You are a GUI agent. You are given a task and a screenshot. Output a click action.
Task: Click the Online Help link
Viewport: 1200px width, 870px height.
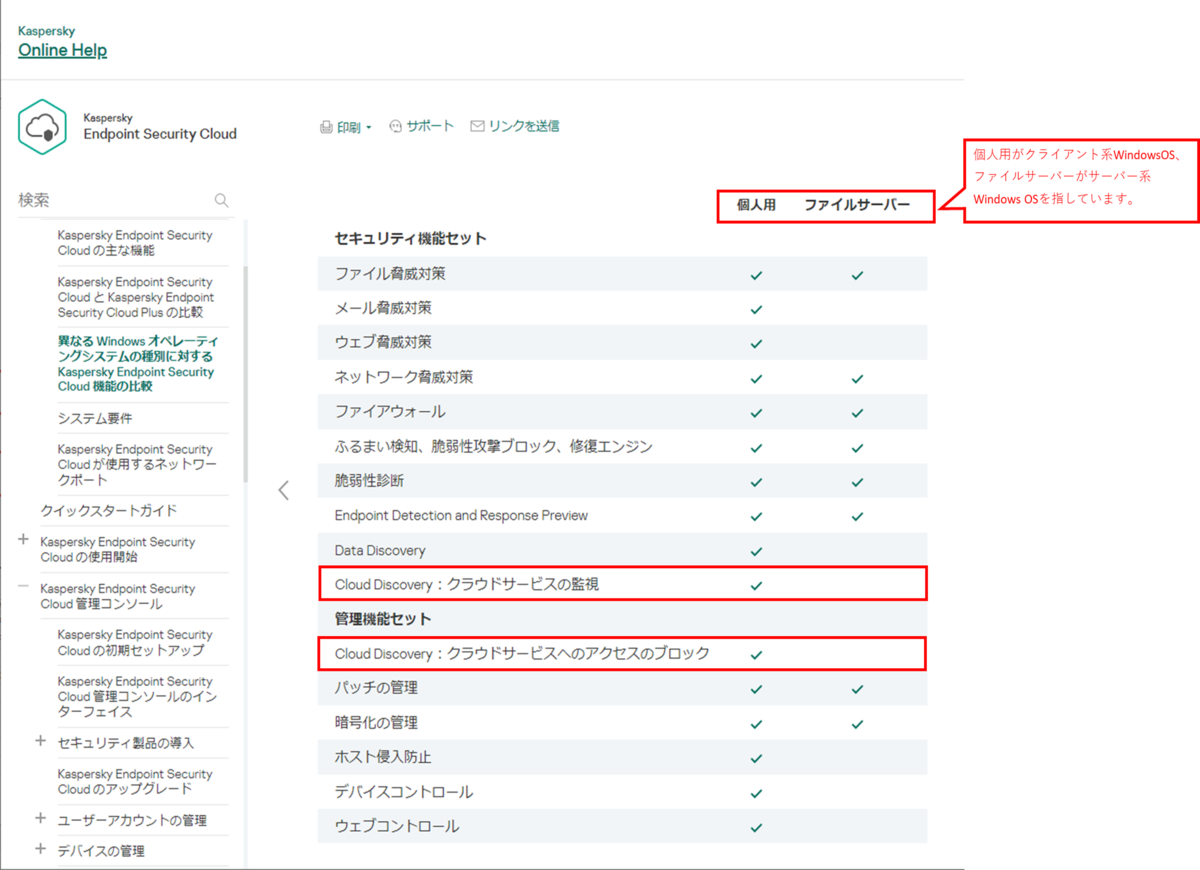point(62,50)
